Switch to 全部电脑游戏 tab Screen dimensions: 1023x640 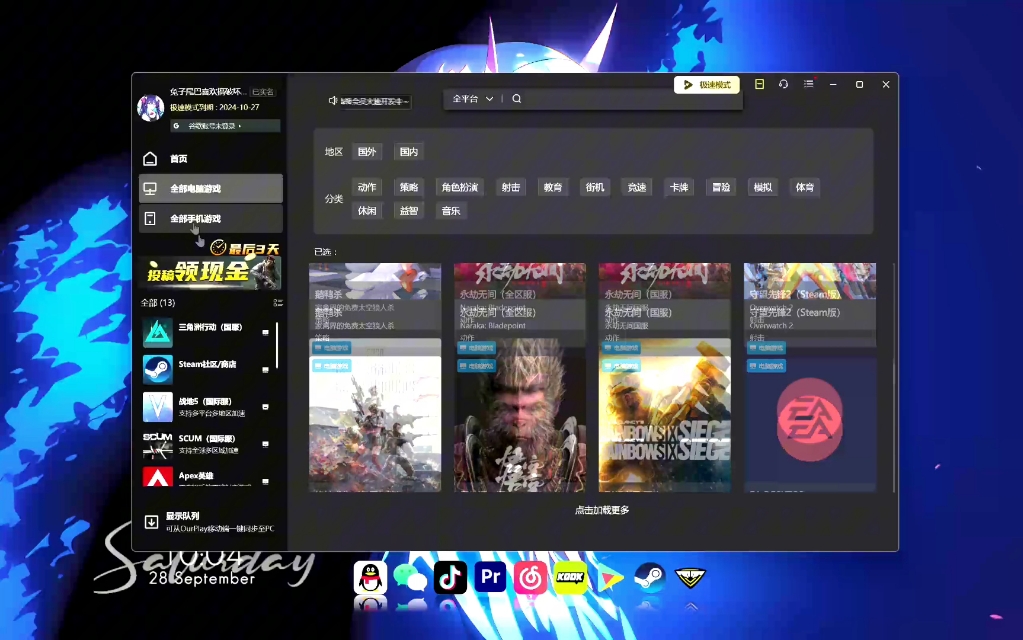click(x=211, y=189)
